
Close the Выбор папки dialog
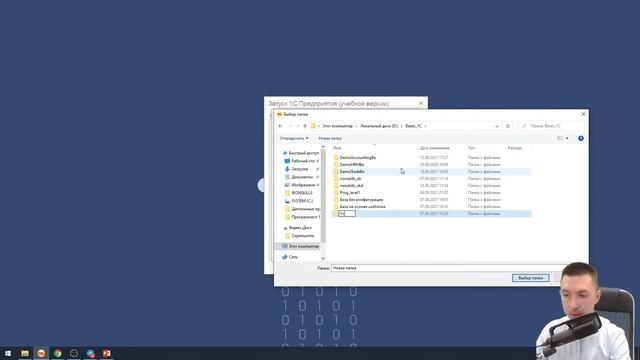coord(583,114)
